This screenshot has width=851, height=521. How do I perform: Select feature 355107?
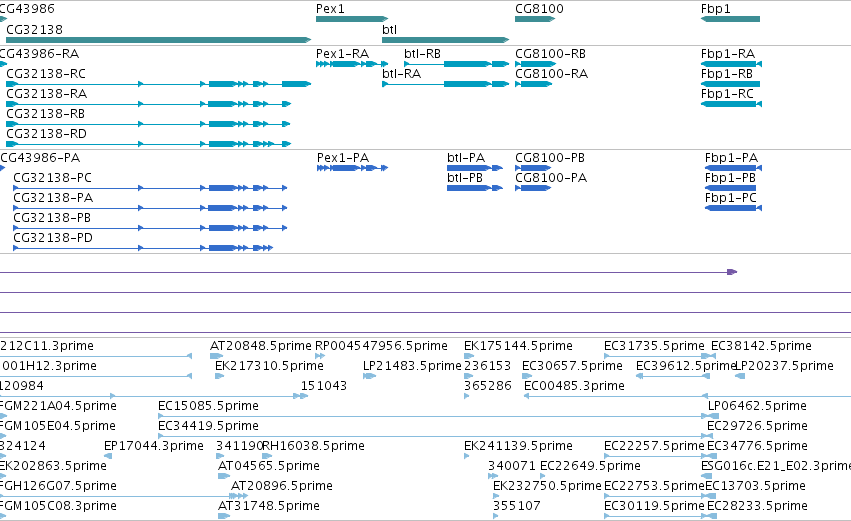click(x=517, y=506)
